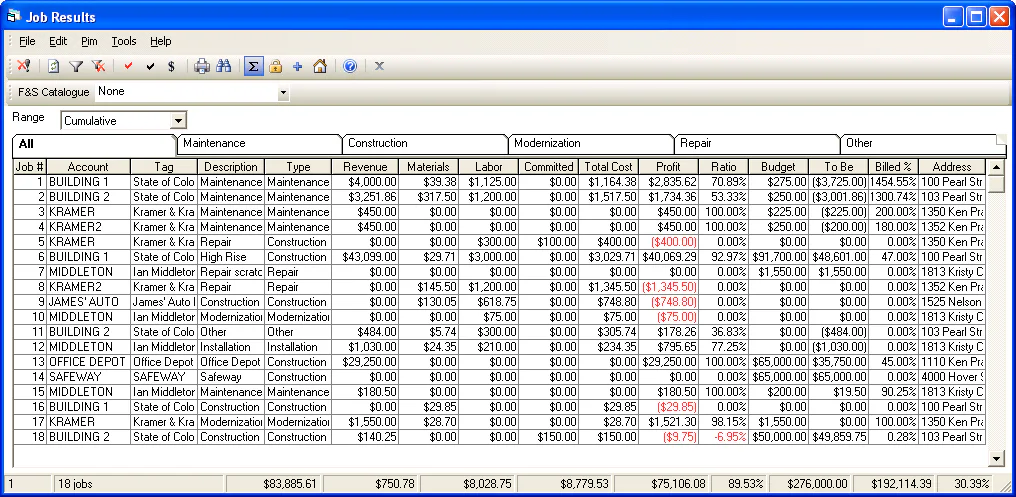Viewport: 1016px width, 497px height.
Task: Click the Job Results title bar app icon
Action: pyautogui.click(x=14, y=16)
